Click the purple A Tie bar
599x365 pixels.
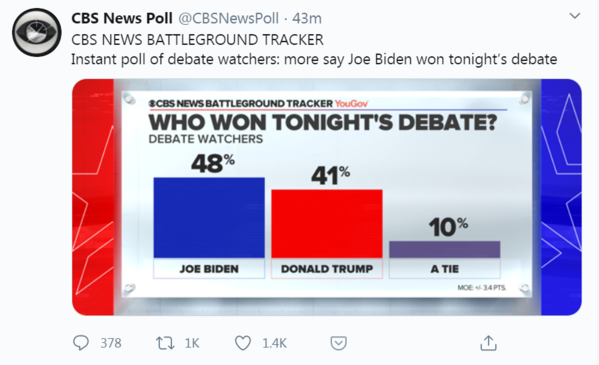tap(445, 249)
